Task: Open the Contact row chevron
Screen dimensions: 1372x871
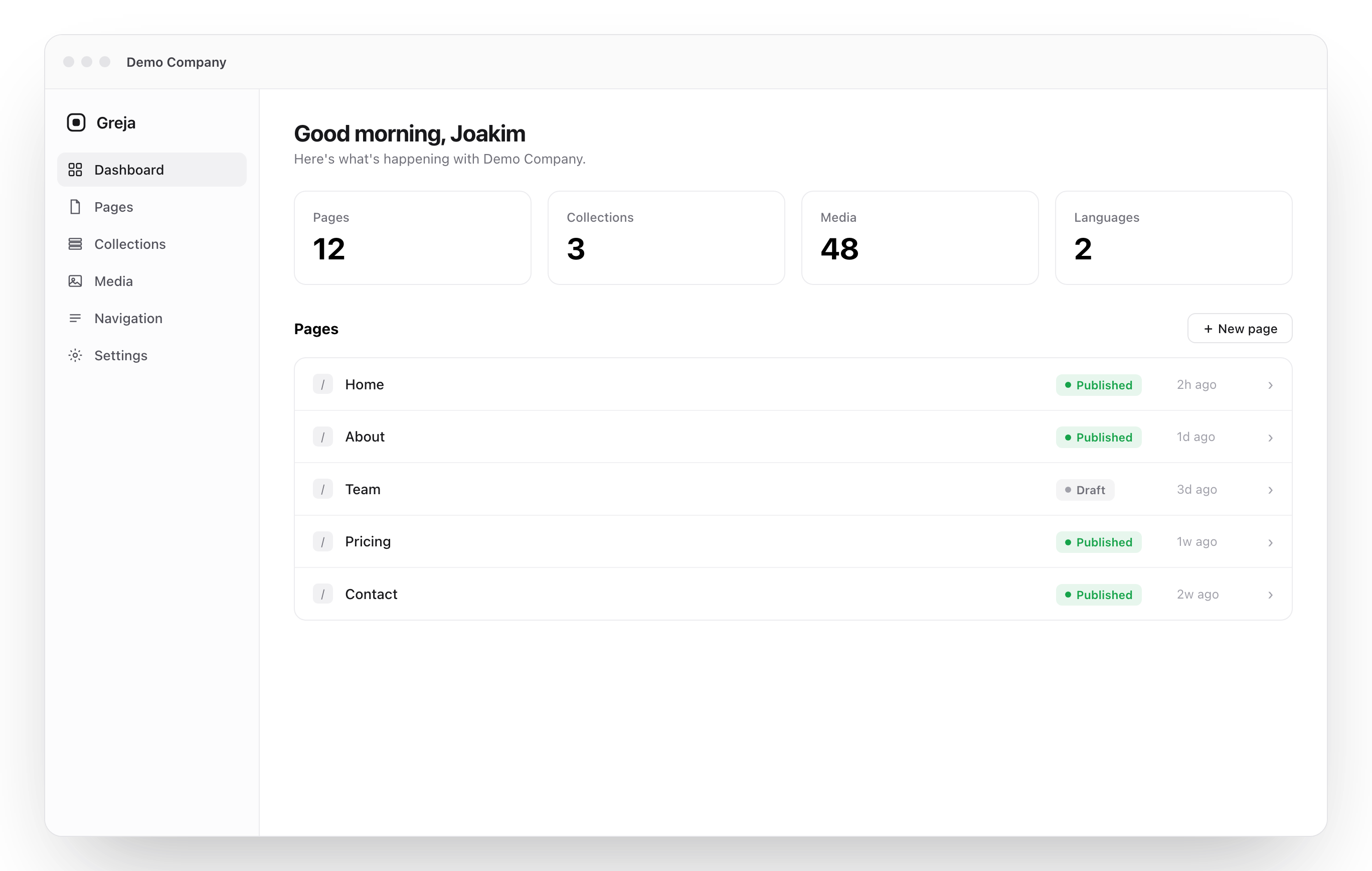Action: [x=1271, y=595]
